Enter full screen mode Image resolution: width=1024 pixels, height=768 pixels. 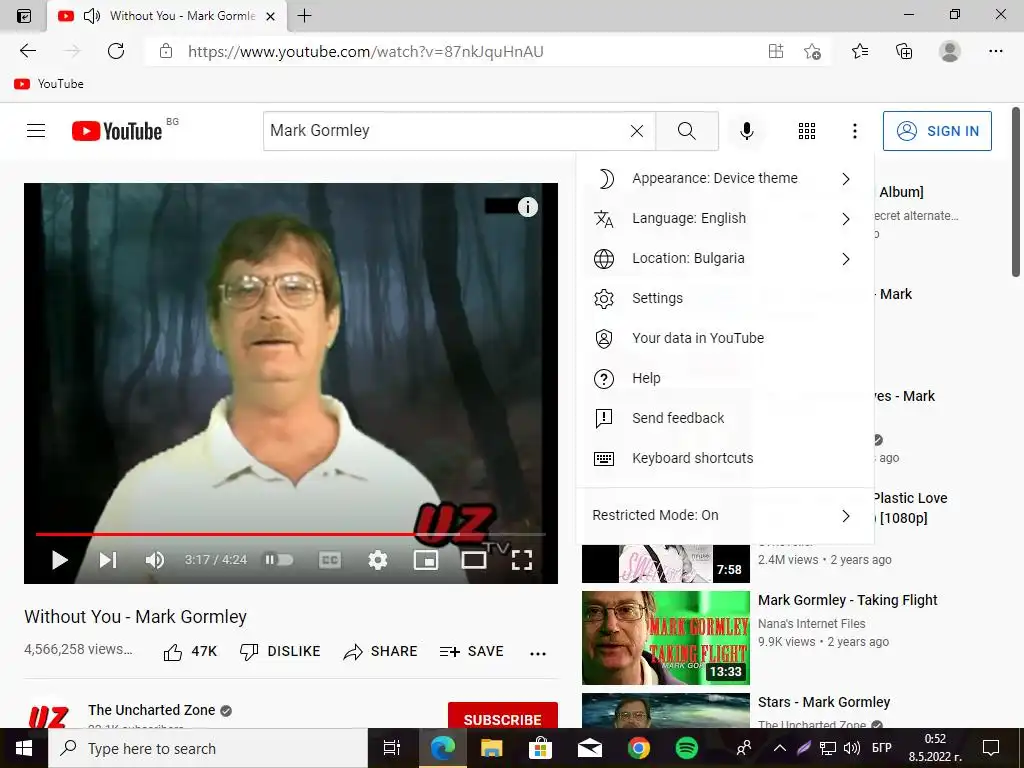click(522, 560)
